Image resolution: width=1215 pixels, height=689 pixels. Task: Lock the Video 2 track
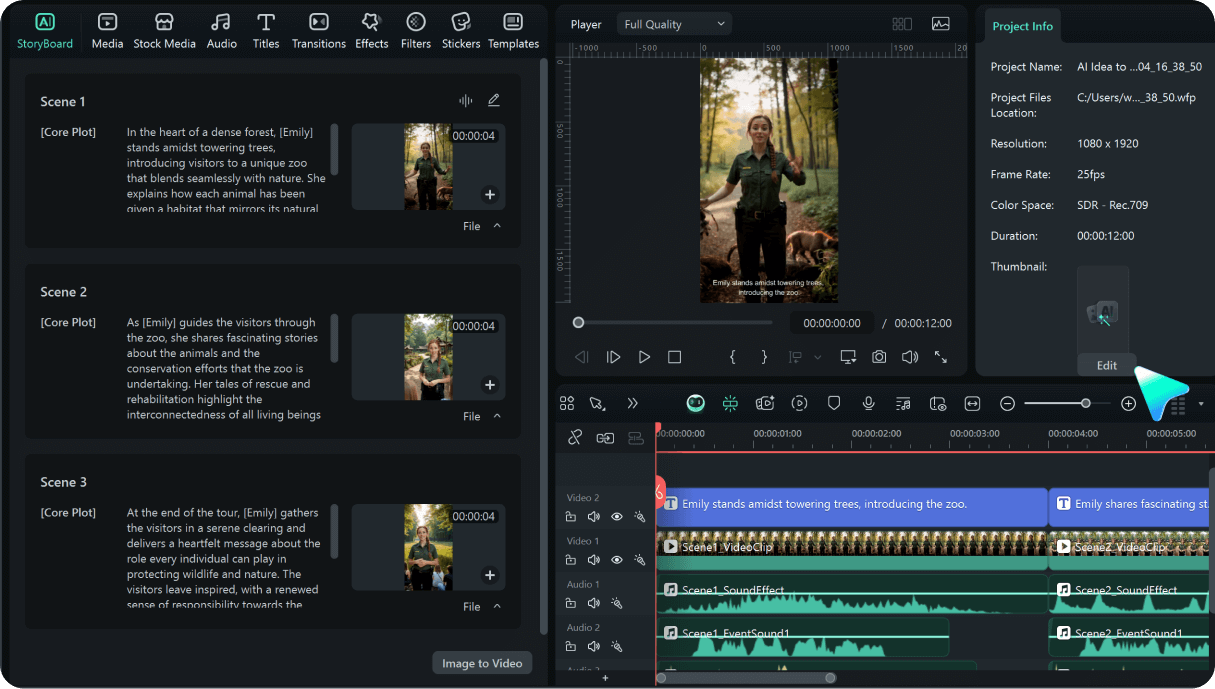pyautogui.click(x=571, y=517)
